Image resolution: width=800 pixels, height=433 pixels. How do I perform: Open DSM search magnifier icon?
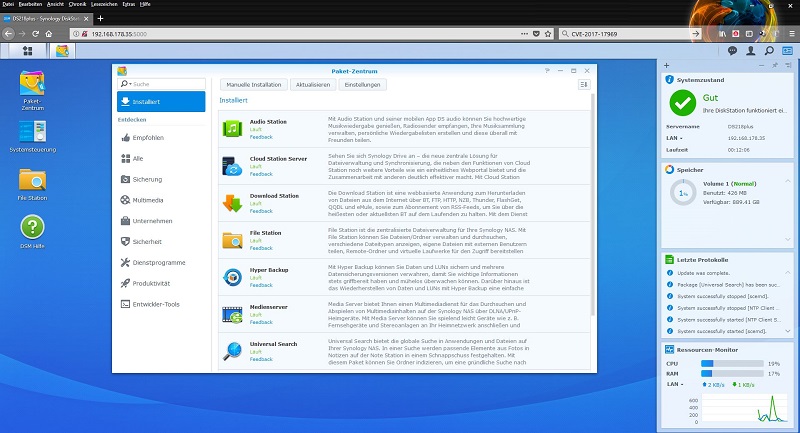[x=769, y=50]
